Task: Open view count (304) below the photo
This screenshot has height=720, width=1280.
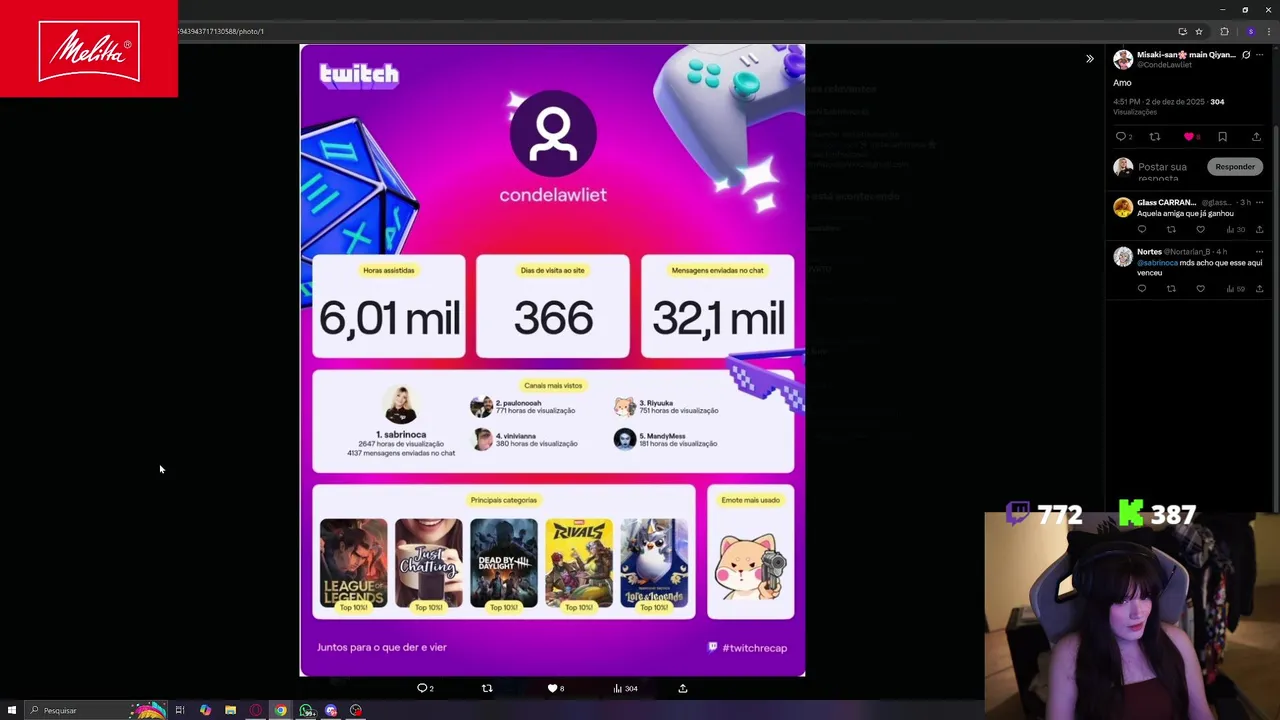Action: point(625,688)
